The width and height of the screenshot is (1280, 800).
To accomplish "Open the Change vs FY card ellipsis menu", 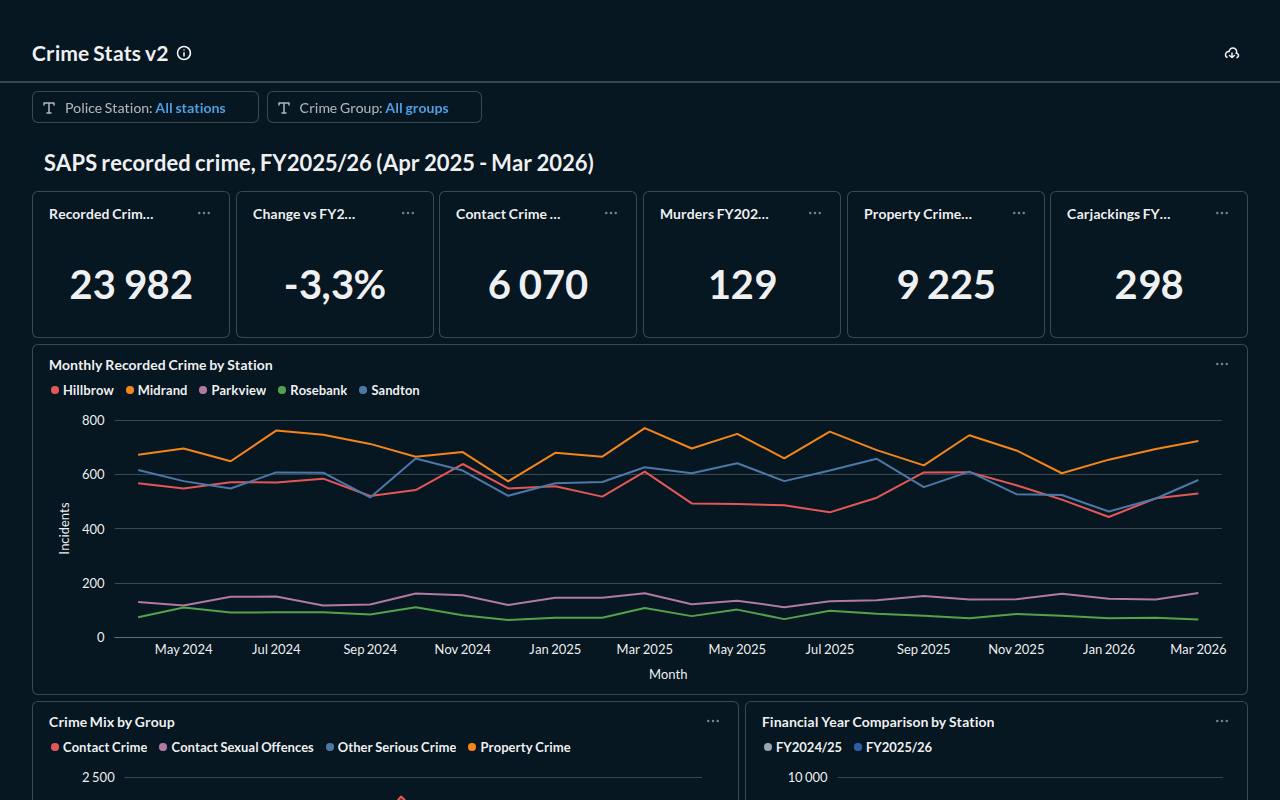I will click(x=408, y=213).
